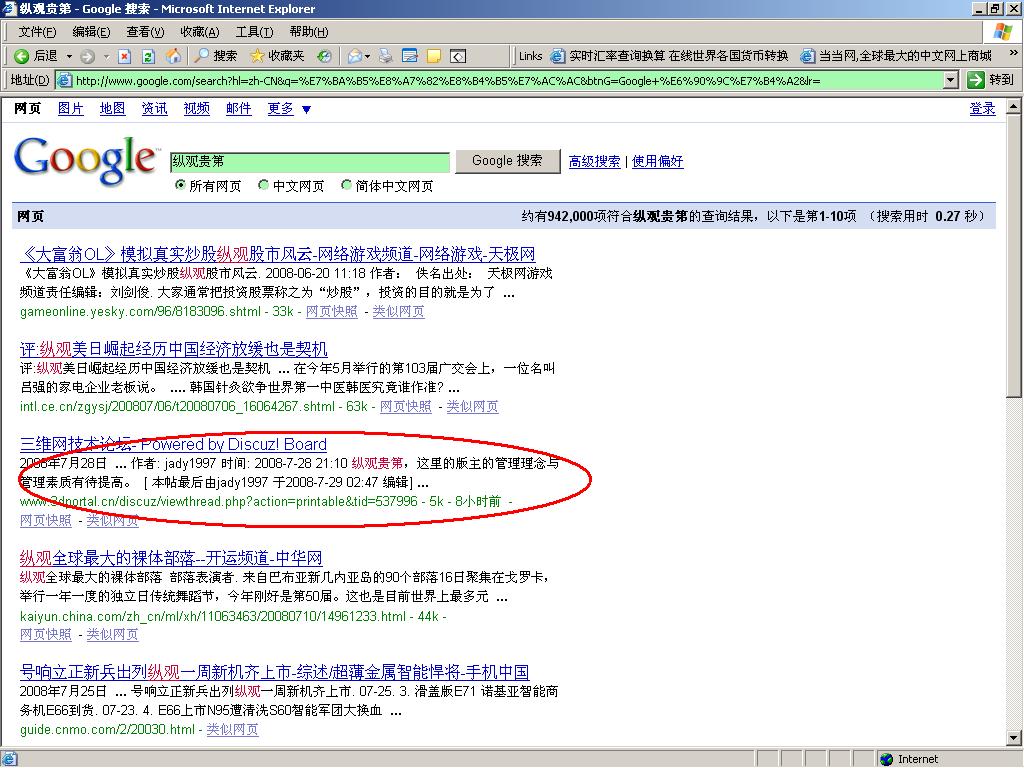
Task: Select the 中文网页 radio button
Action: (x=263, y=185)
